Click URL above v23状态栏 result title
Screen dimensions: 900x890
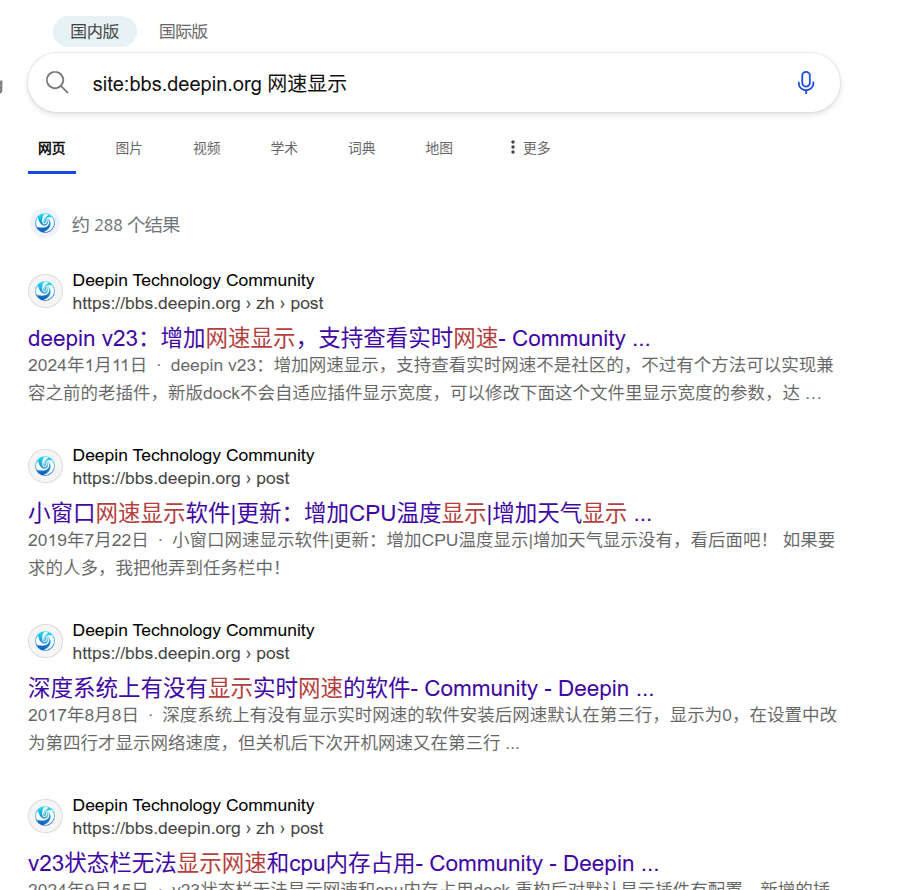[x=198, y=829]
